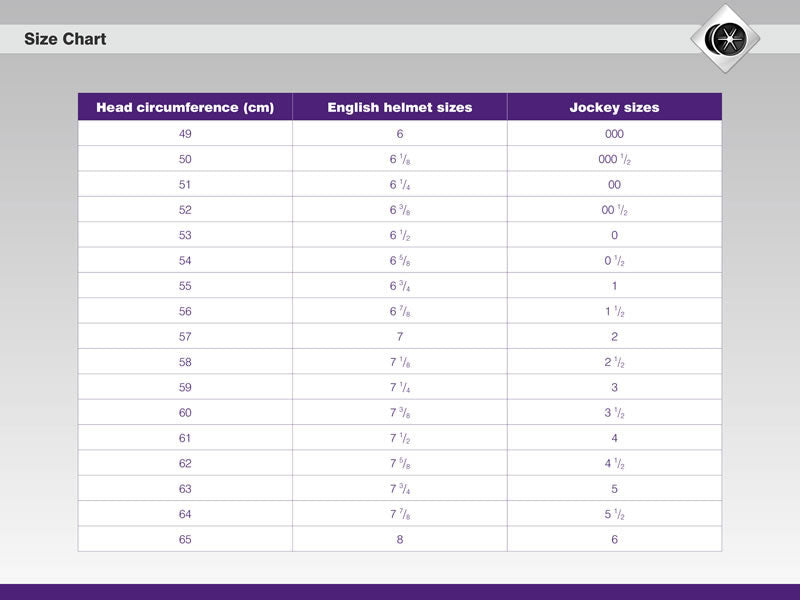The image size is (800, 600).
Task: Click jockey size '3 1/2'
Action: [x=614, y=413]
